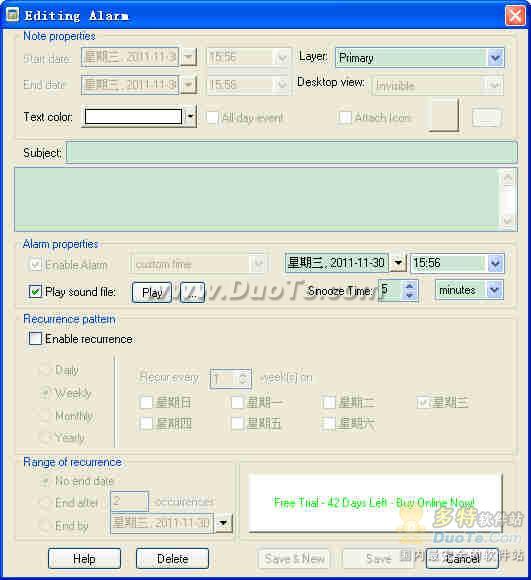Click the Recur every weeks spinner

click(231, 378)
